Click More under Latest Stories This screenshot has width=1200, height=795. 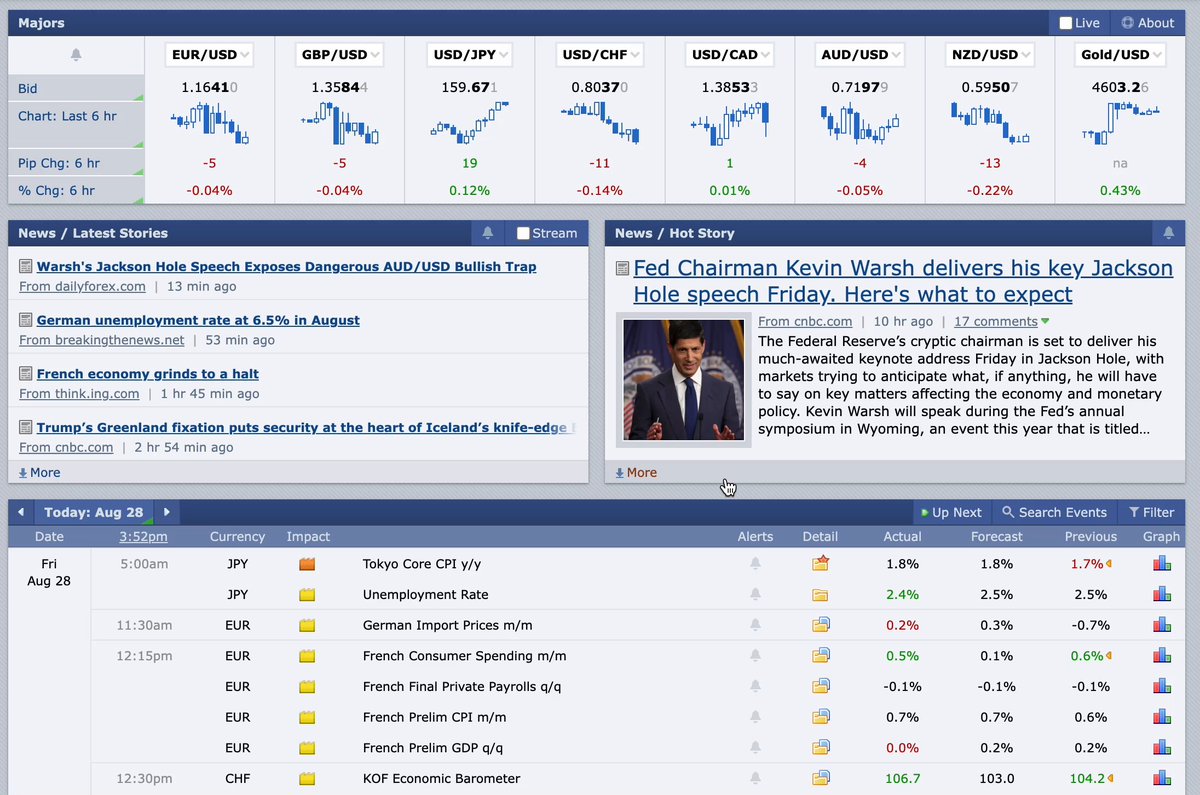(40, 473)
